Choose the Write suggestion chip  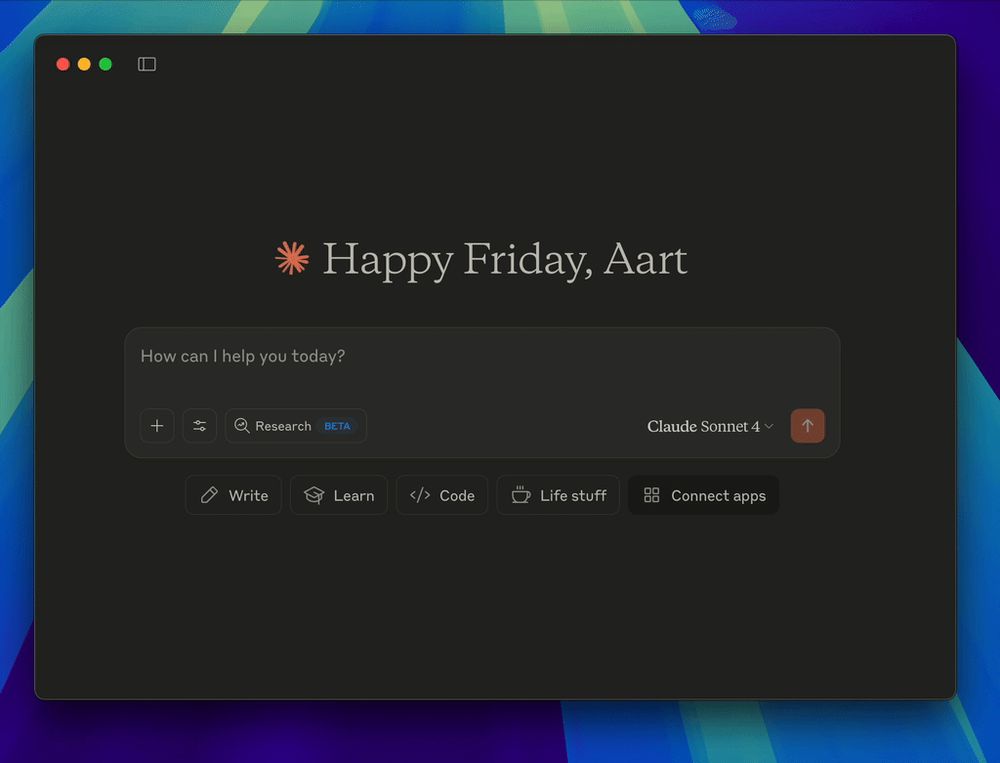tap(233, 495)
